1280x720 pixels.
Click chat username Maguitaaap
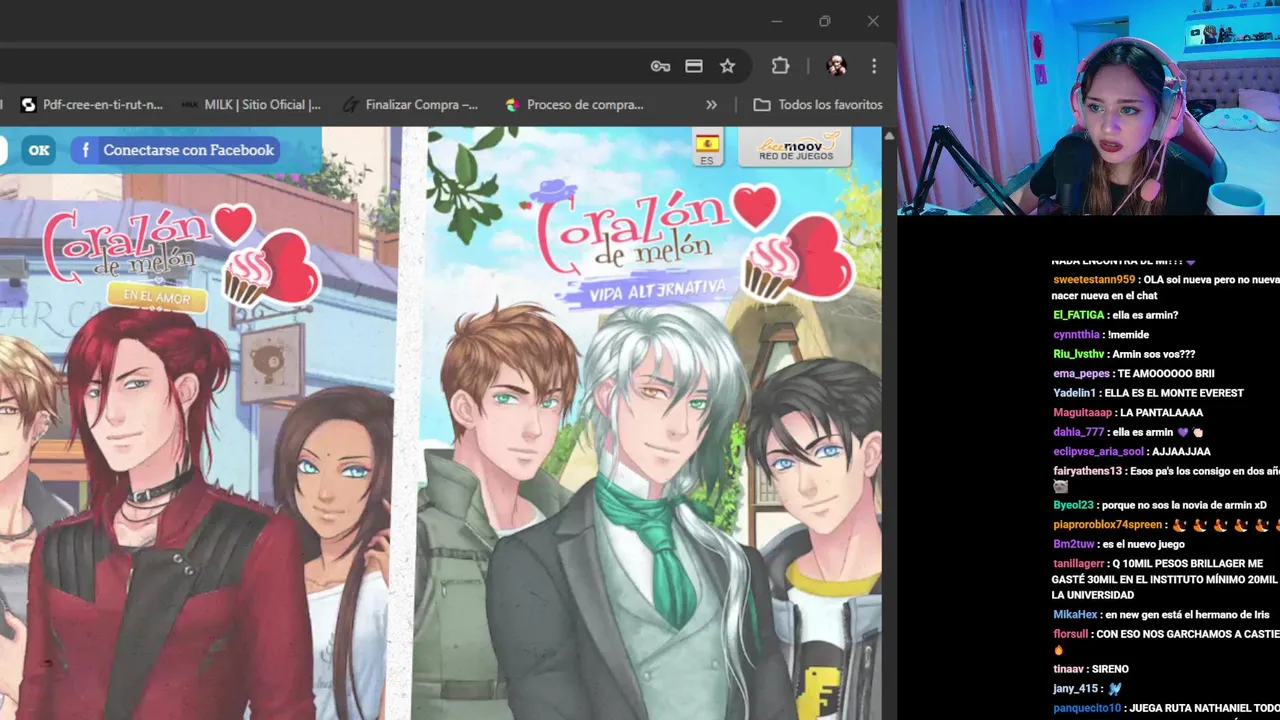1082,412
